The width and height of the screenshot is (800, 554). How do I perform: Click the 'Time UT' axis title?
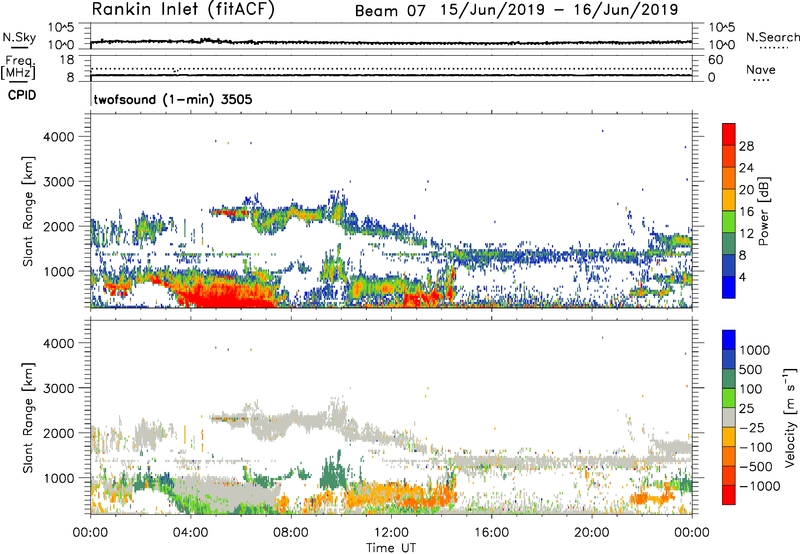point(391,547)
